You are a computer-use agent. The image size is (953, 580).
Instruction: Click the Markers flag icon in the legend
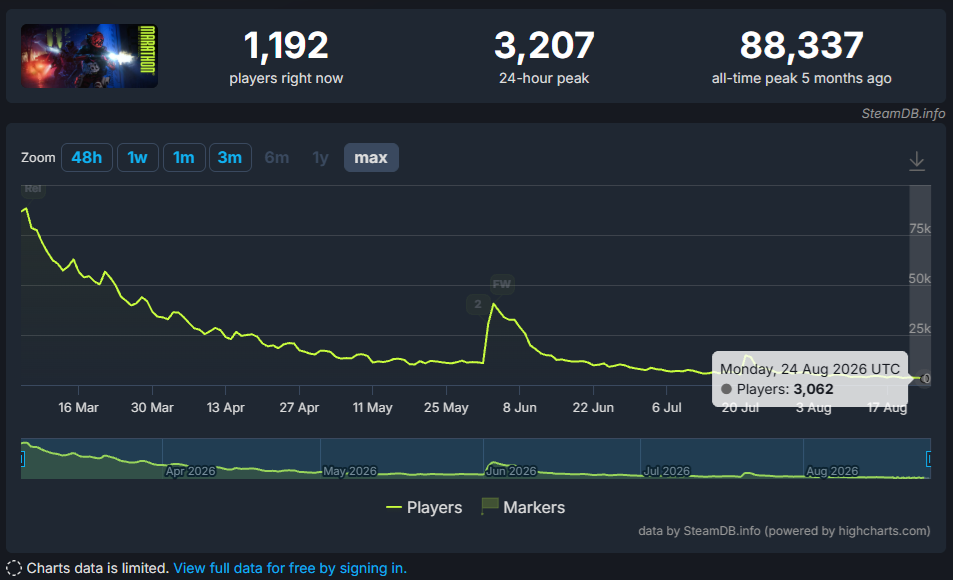(x=489, y=506)
